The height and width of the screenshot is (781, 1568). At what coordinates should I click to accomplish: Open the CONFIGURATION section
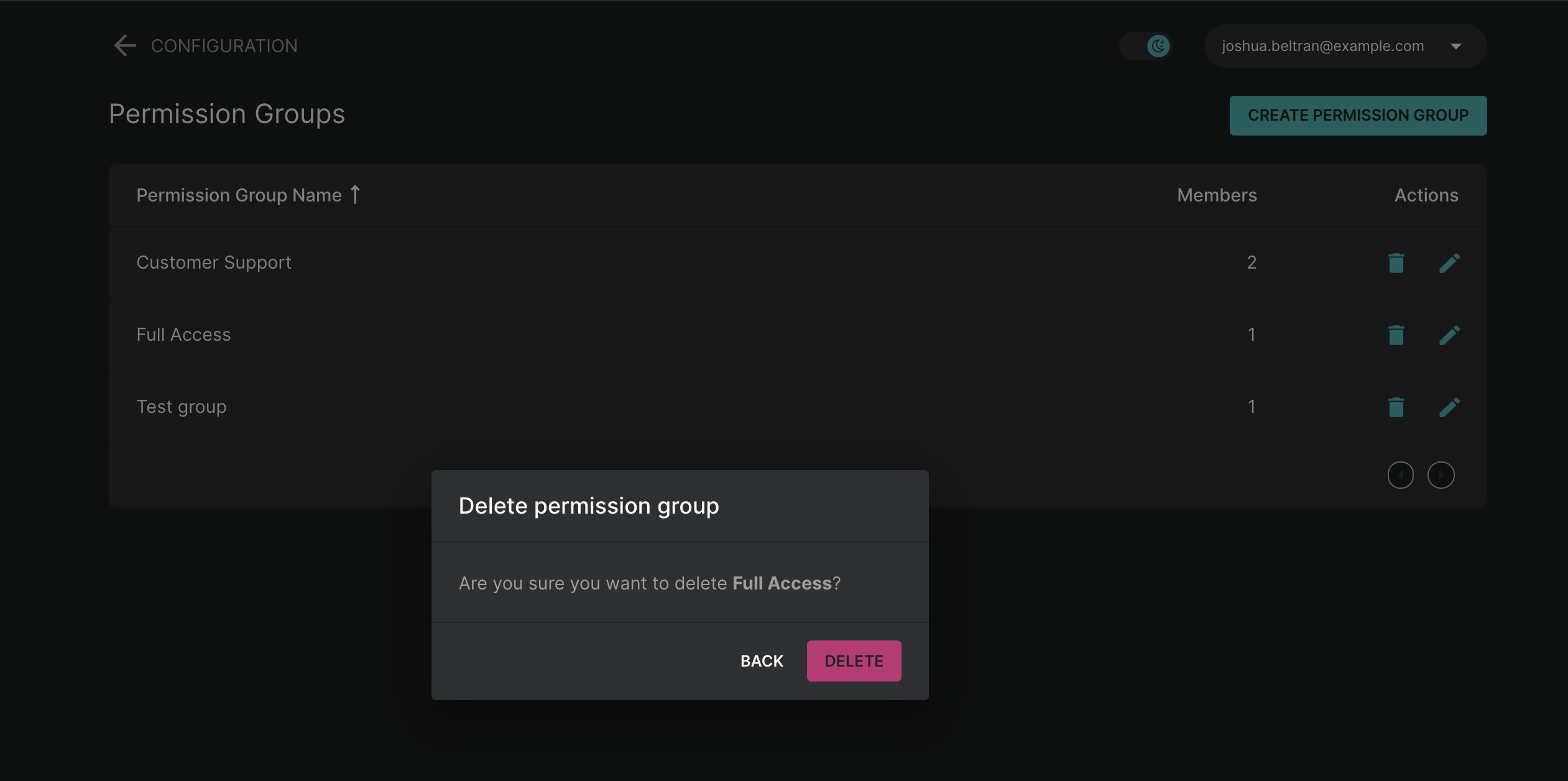tap(224, 45)
